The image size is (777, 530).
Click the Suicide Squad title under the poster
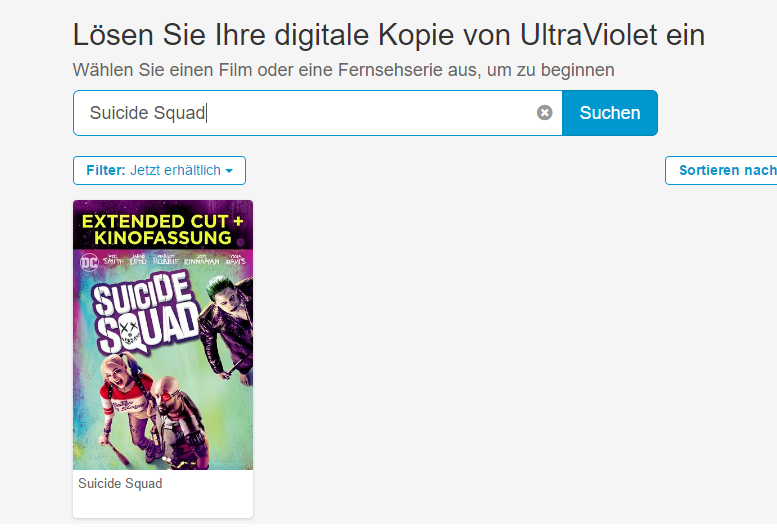click(x=120, y=483)
